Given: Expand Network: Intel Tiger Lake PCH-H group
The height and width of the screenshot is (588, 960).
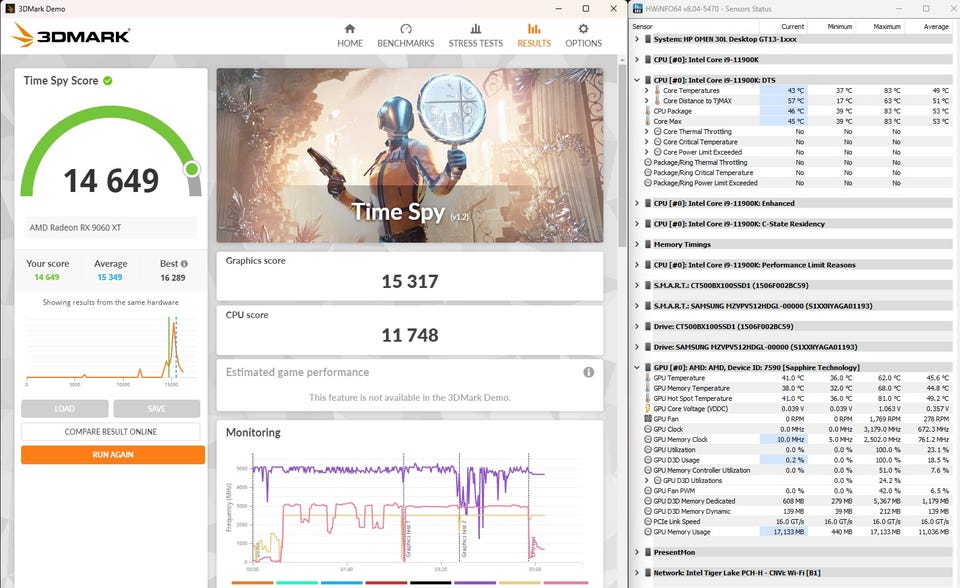Looking at the screenshot, I should tap(637, 573).
